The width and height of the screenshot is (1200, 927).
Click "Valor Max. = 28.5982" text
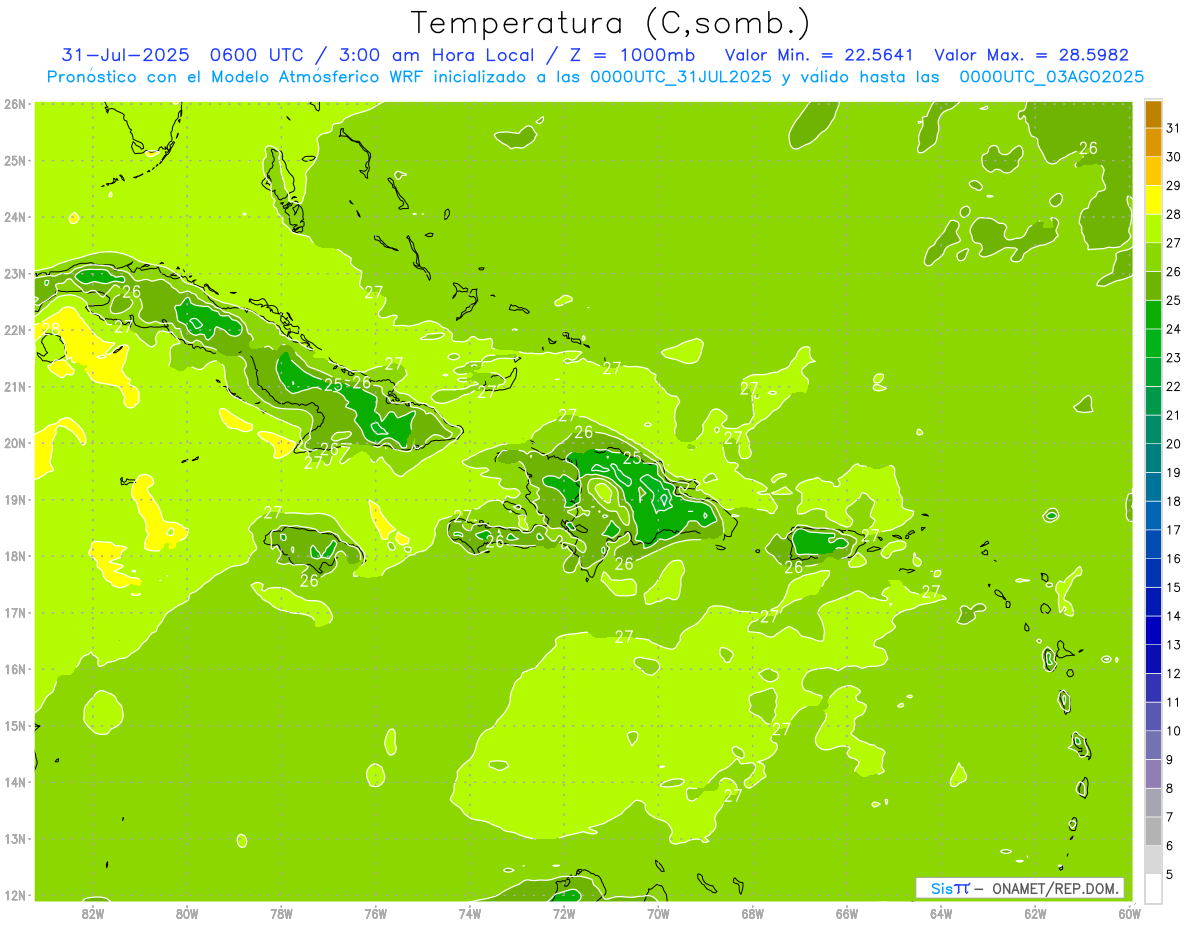(1031, 55)
